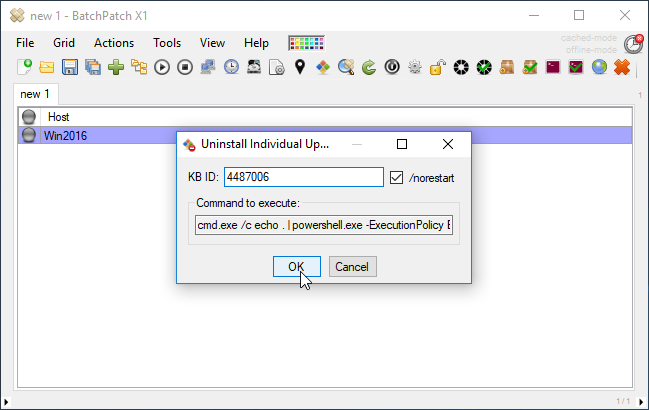
Task: Save the grid with the floppy disk icon
Action: tap(70, 67)
